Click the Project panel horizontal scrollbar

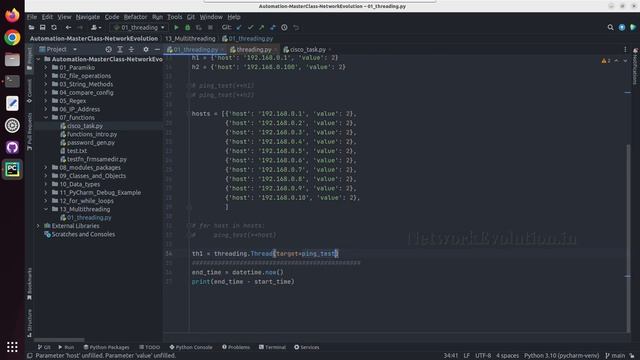click(x=59, y=340)
